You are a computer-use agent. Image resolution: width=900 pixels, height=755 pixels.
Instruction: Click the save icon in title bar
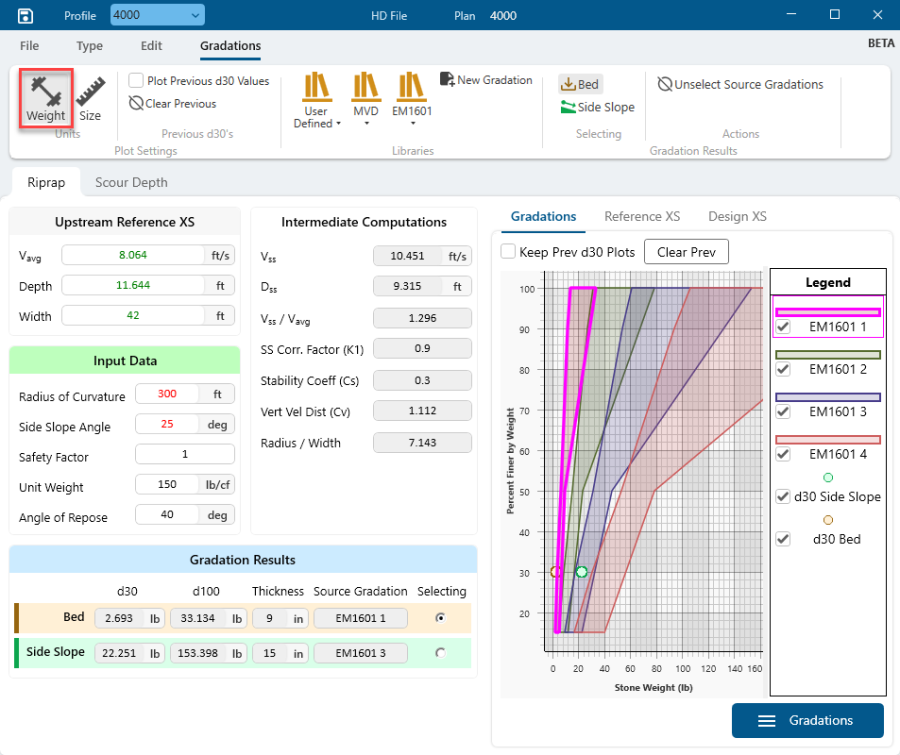tap(26, 15)
